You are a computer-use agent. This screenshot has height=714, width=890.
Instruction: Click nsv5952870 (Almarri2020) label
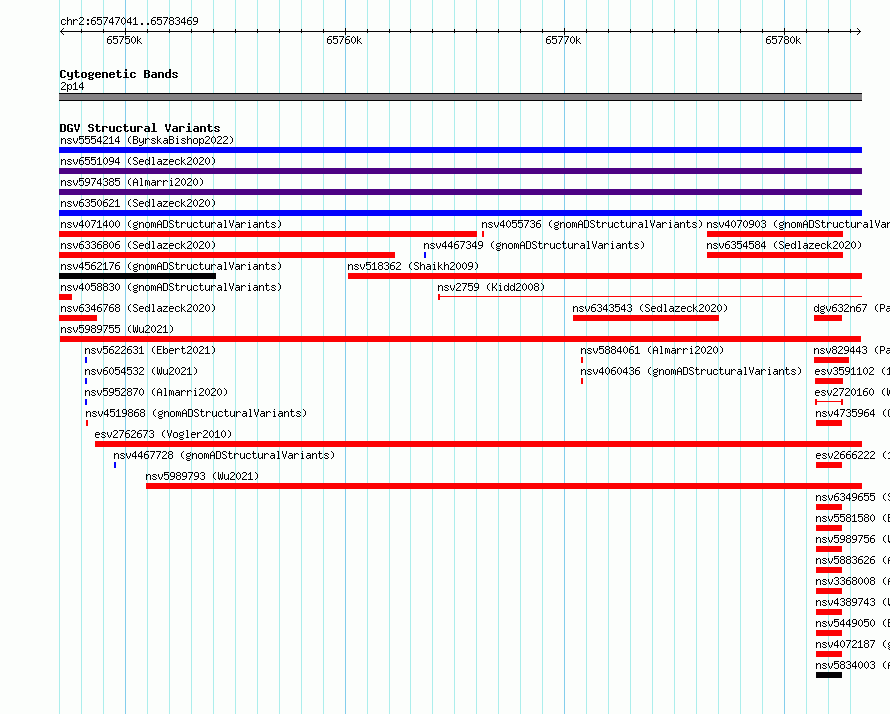coord(156,392)
